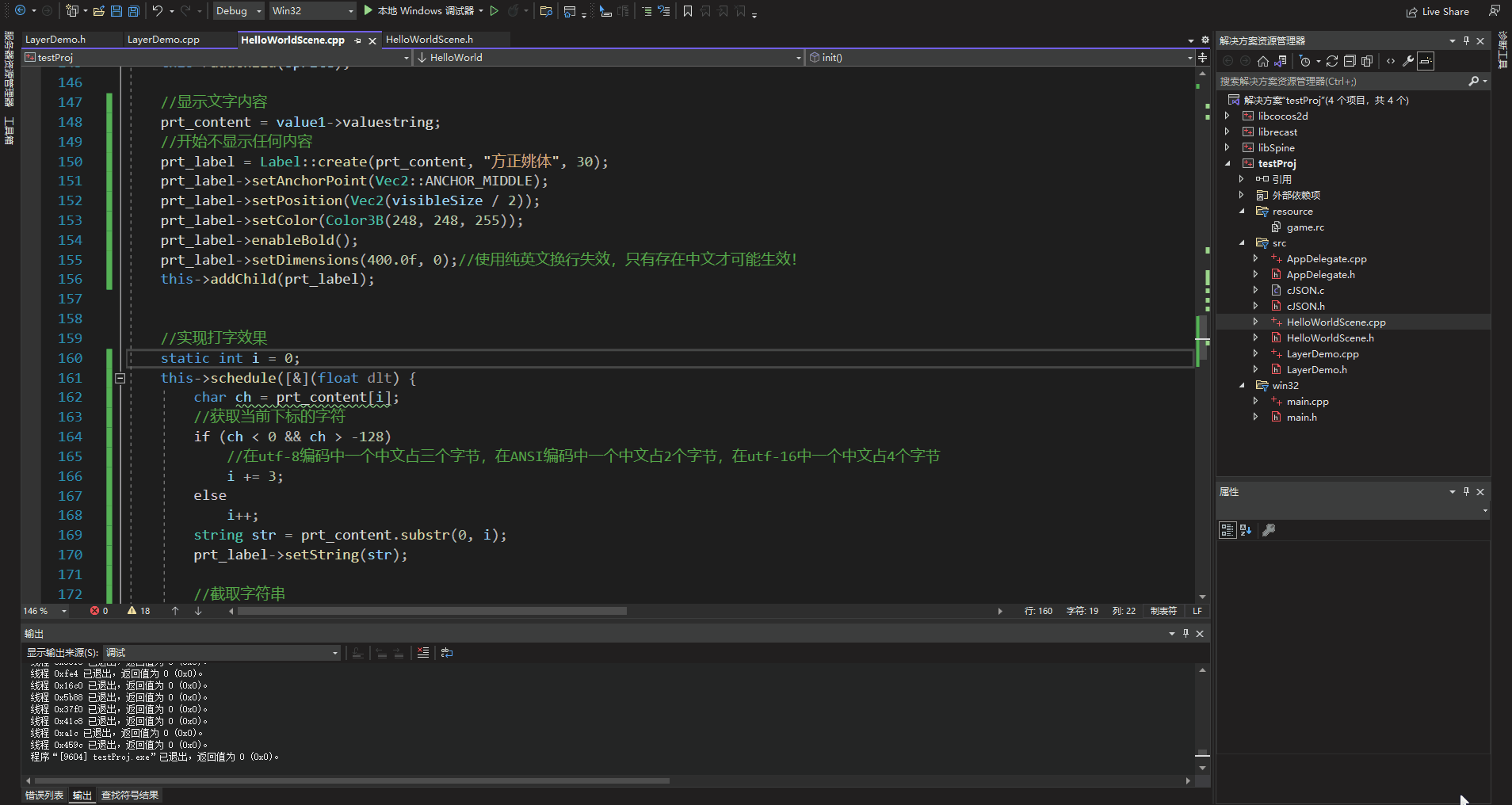Click the Solution Explorer search field
This screenshot has width=1512, height=805.
tap(1342, 81)
